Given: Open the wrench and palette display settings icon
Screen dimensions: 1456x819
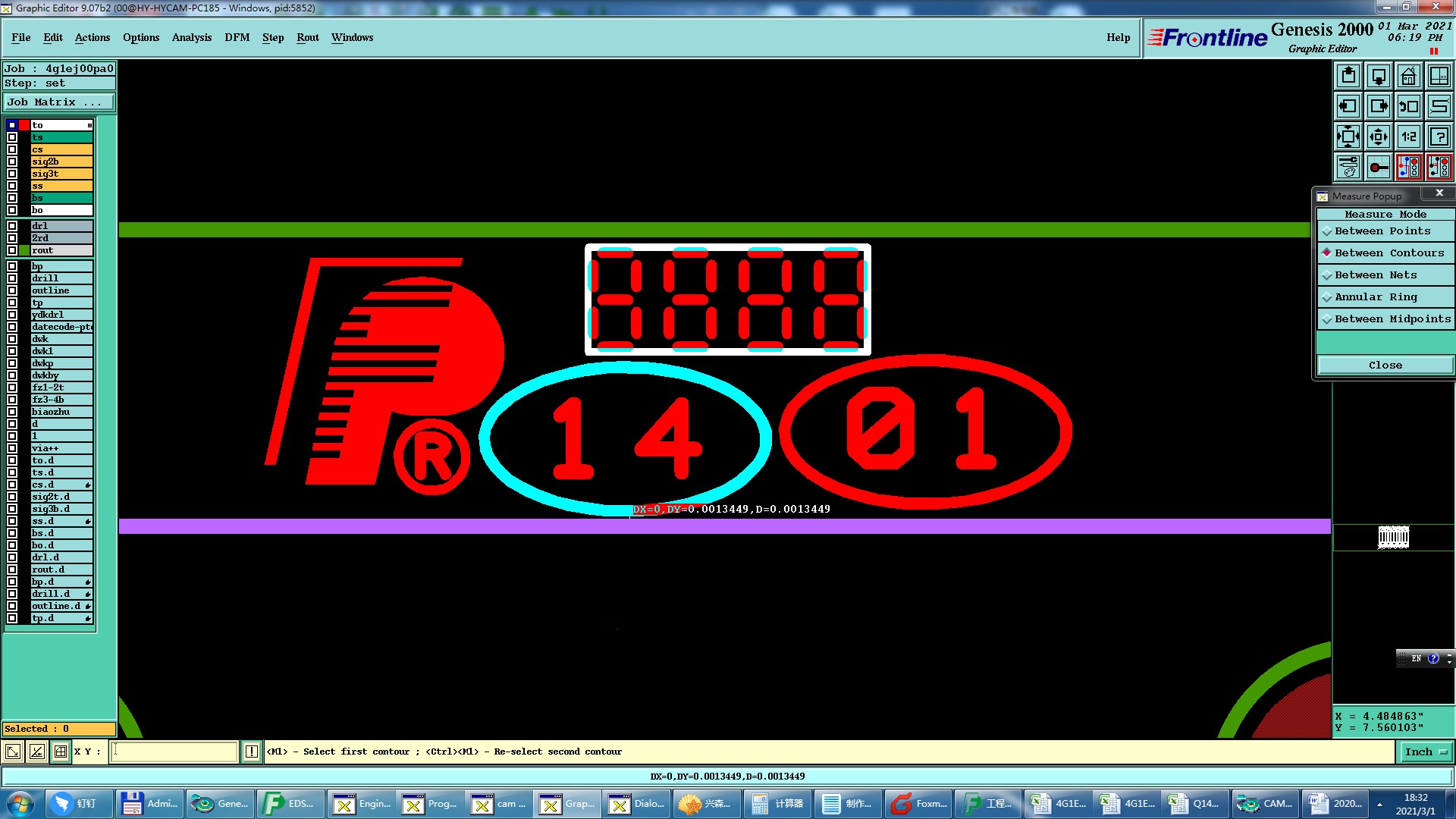Looking at the screenshot, I should 1348,167.
